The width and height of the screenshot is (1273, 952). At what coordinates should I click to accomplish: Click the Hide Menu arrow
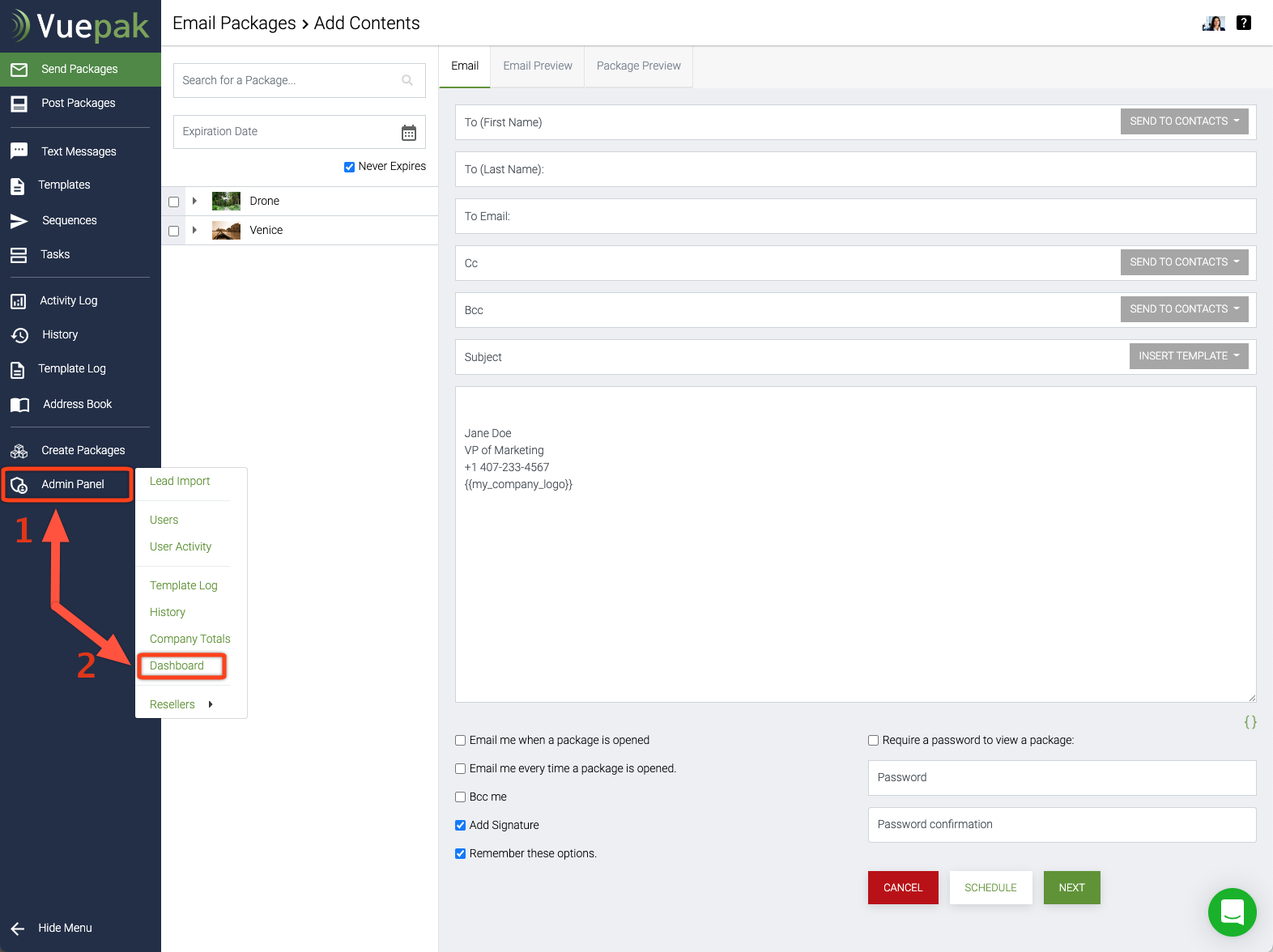18,929
